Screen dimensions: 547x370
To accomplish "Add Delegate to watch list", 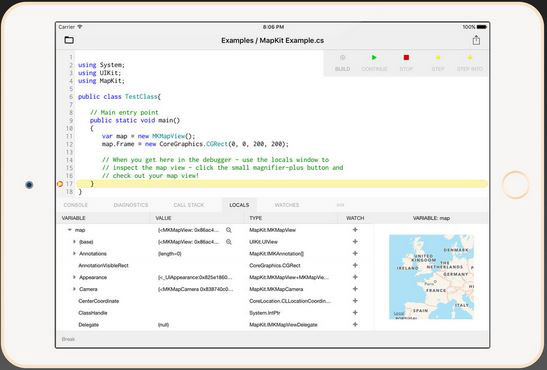I will 355,325.
